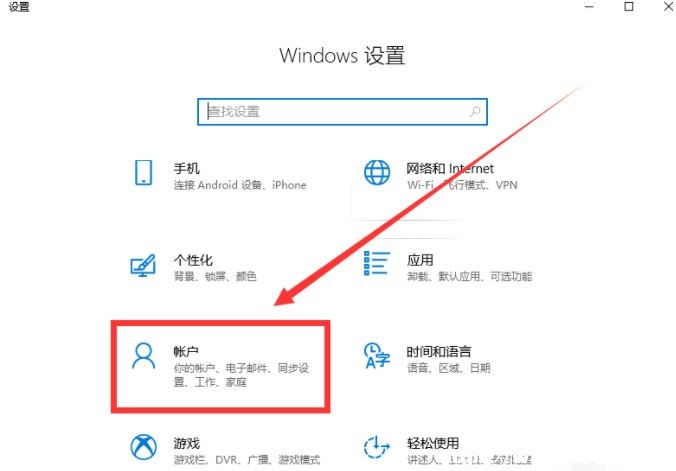Screen dimensions: 676x471
Task: Open the 时间和语言 language icon
Action: [x=377, y=356]
